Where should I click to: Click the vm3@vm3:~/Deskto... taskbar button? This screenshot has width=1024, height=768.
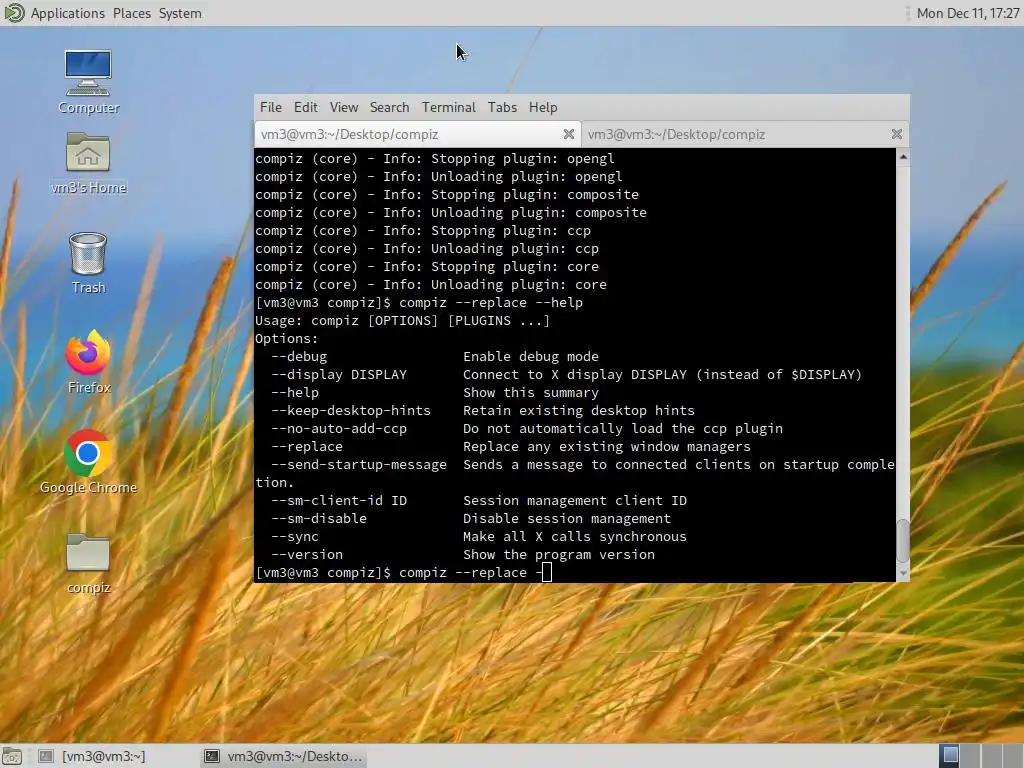[x=282, y=756]
